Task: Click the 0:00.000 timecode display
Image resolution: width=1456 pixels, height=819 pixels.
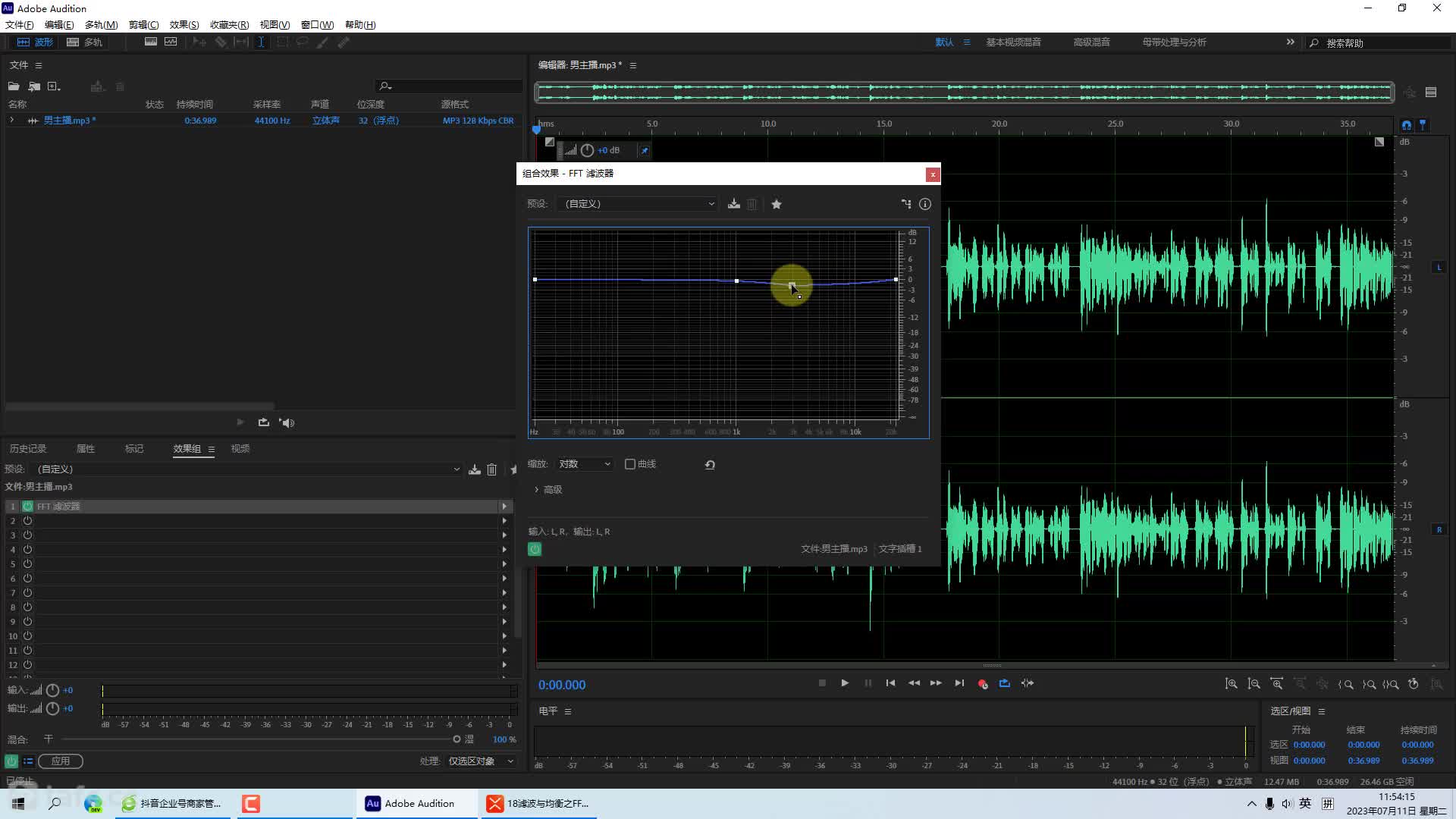Action: 562,686
